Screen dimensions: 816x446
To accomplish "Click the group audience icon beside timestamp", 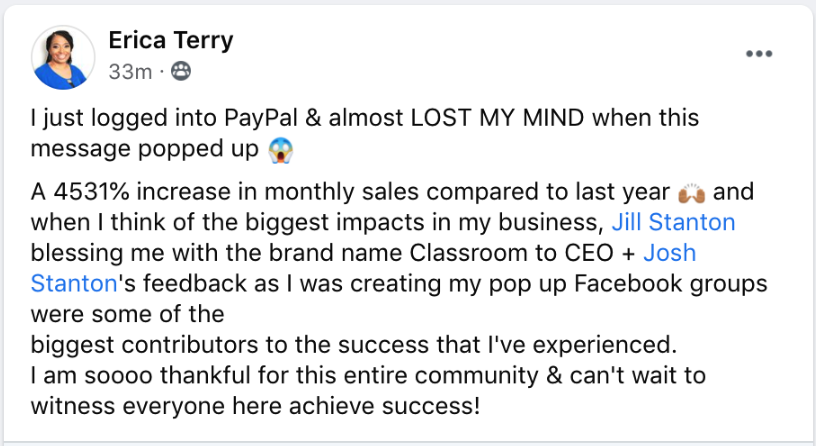I will click(x=181, y=71).
